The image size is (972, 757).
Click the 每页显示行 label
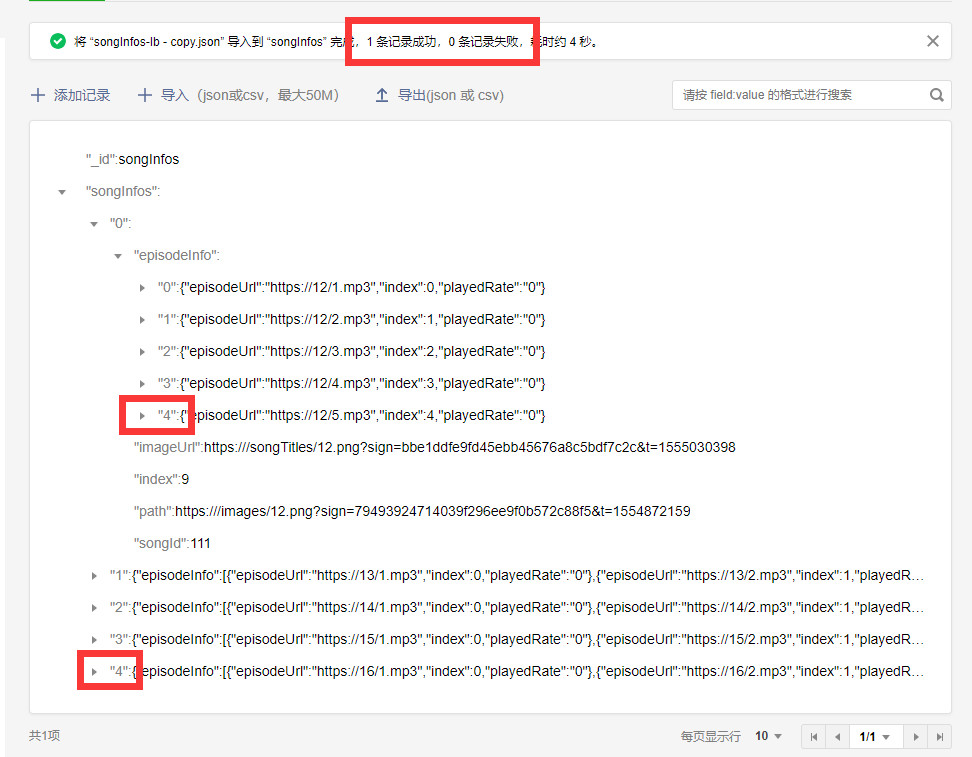point(710,737)
